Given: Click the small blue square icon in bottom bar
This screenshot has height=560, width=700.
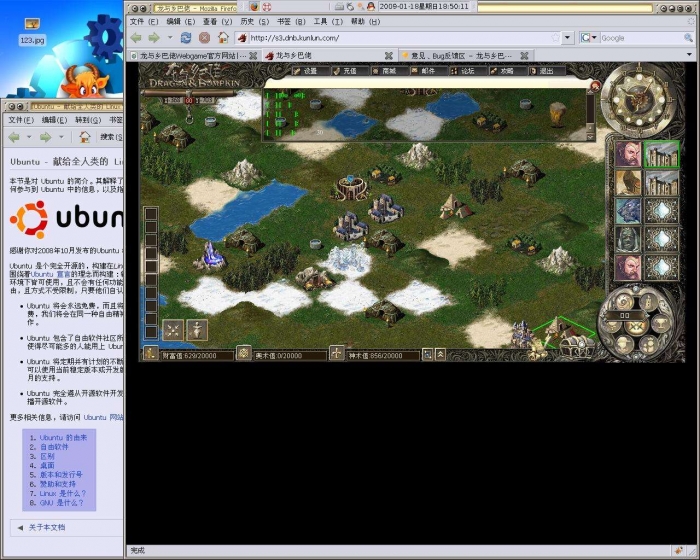Looking at the screenshot, I should (x=428, y=355).
